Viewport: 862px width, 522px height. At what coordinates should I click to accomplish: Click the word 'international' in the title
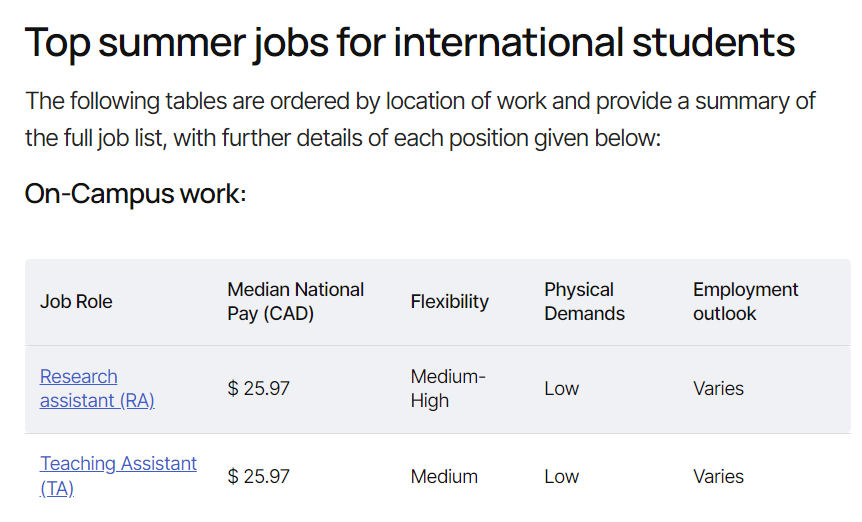click(x=509, y=42)
